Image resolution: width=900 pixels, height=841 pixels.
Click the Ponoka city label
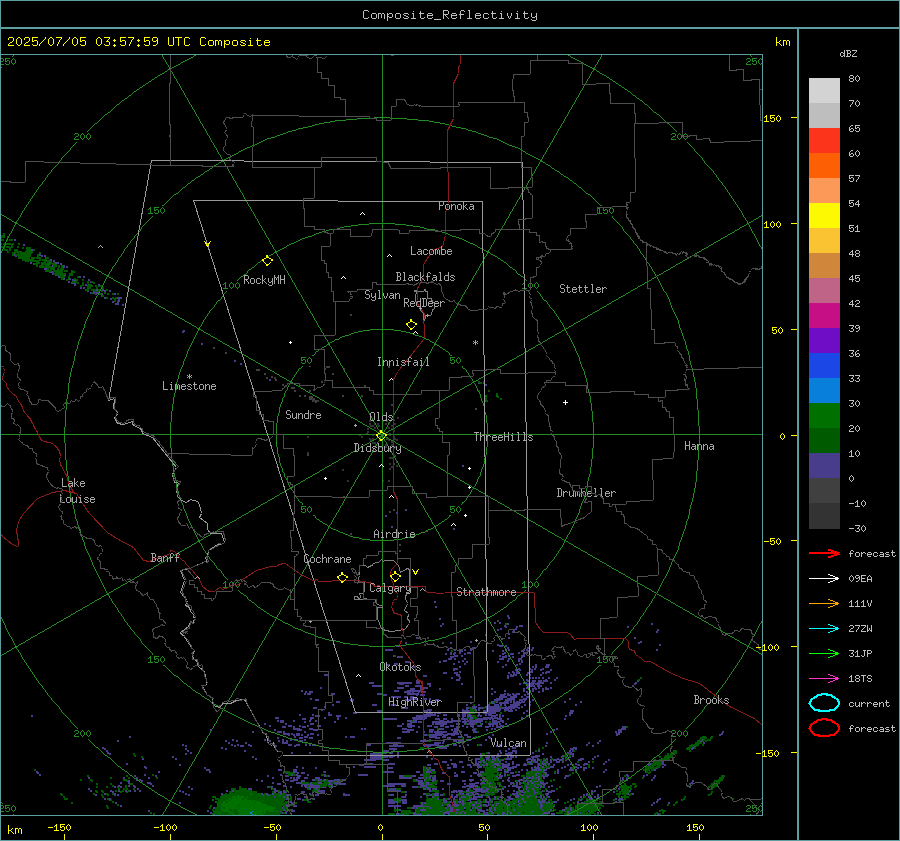tap(456, 206)
